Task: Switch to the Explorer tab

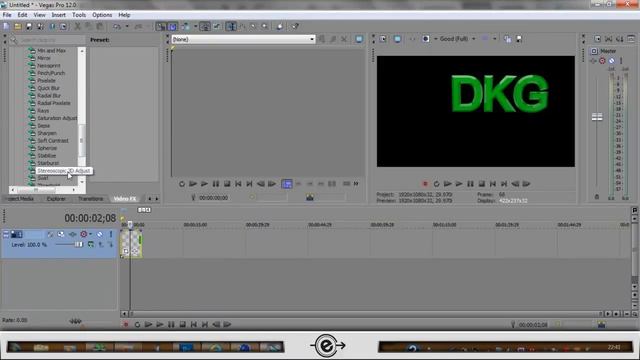Action: click(x=56, y=199)
